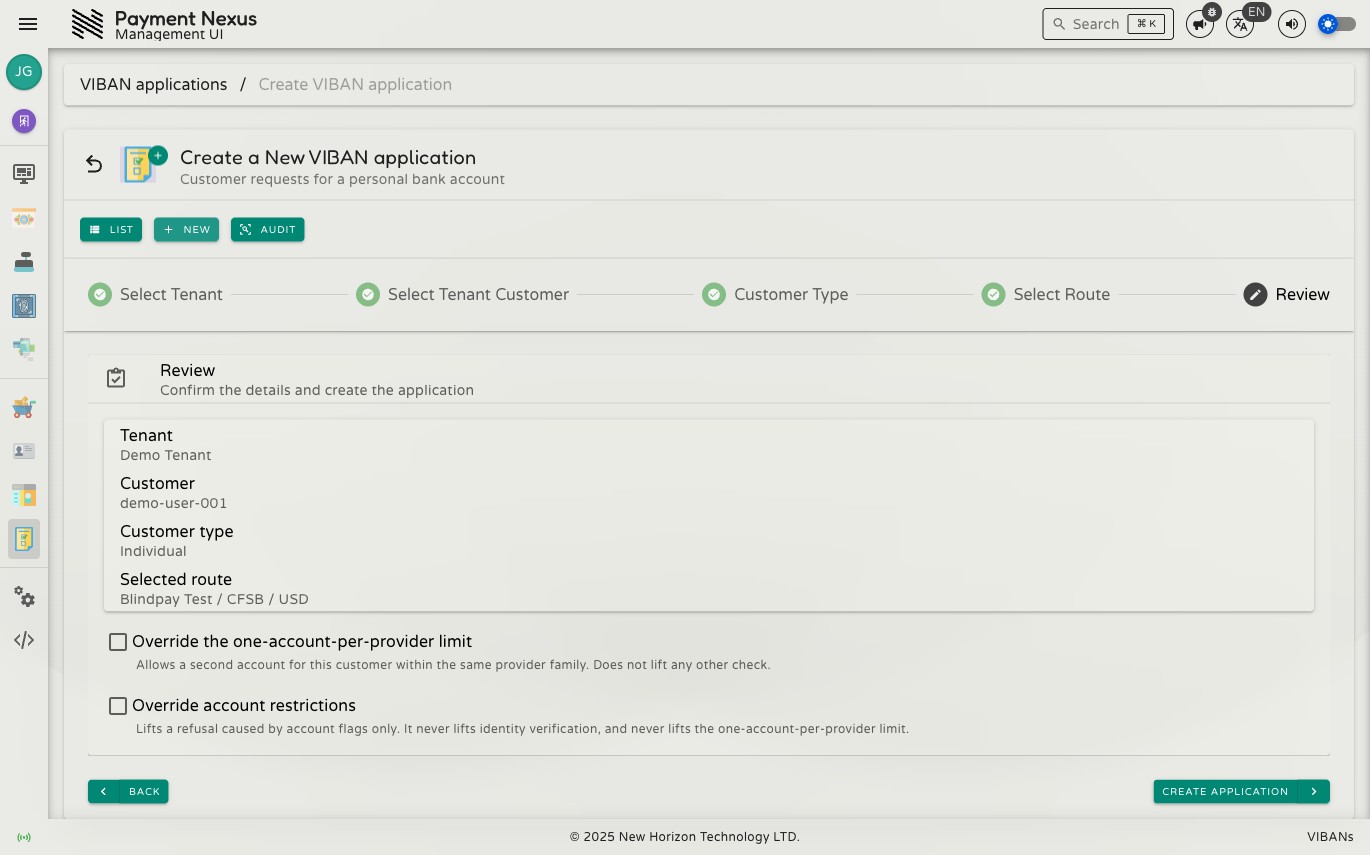The image size is (1370, 855).
Task: Click the AUDIT button
Action: point(267,230)
